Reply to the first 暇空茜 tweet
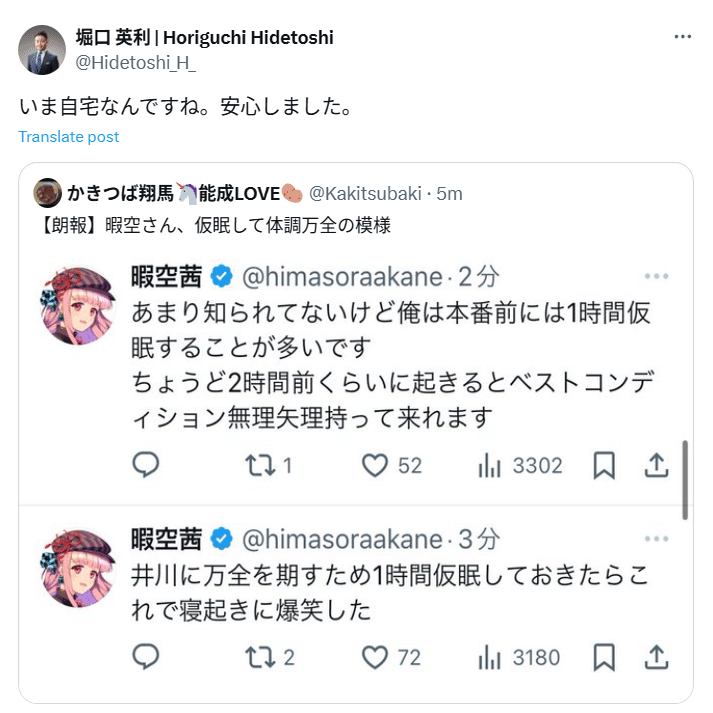The image size is (713, 713). [x=146, y=465]
